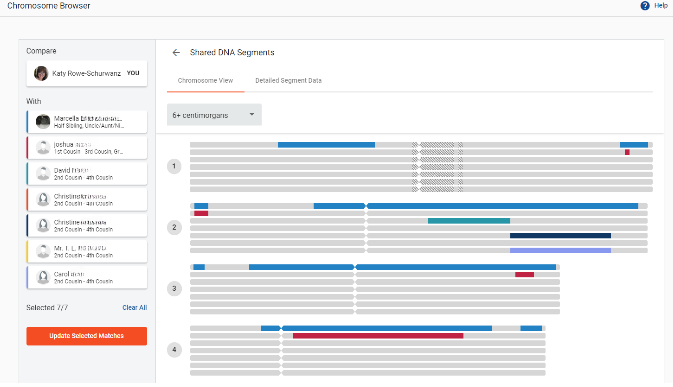The width and height of the screenshot is (673, 387).
Task: Switch to Detailed Segment Data tab
Action: click(x=288, y=81)
